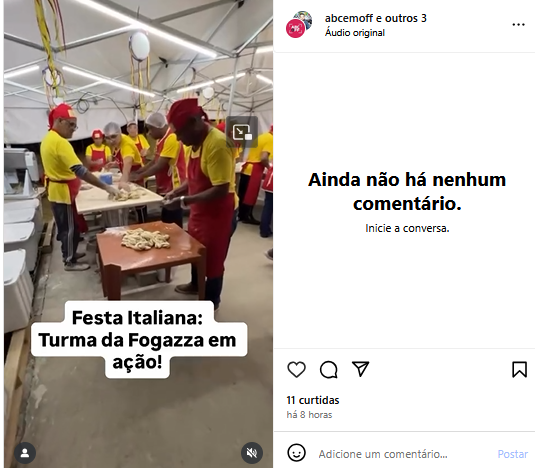535x468 pixels.
Task: Open the emoji picker in comment field
Action: tap(297, 453)
